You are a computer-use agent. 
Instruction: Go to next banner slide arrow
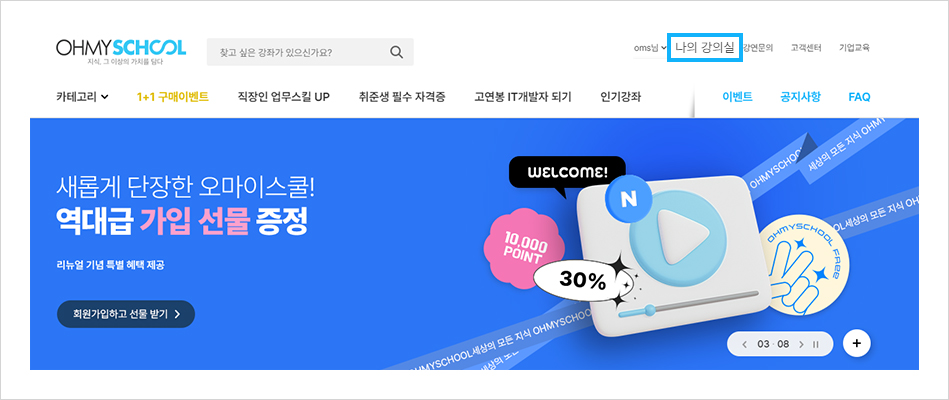[801, 344]
